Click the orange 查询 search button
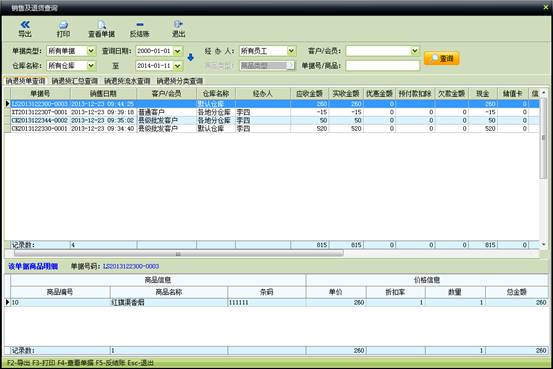 point(442,59)
